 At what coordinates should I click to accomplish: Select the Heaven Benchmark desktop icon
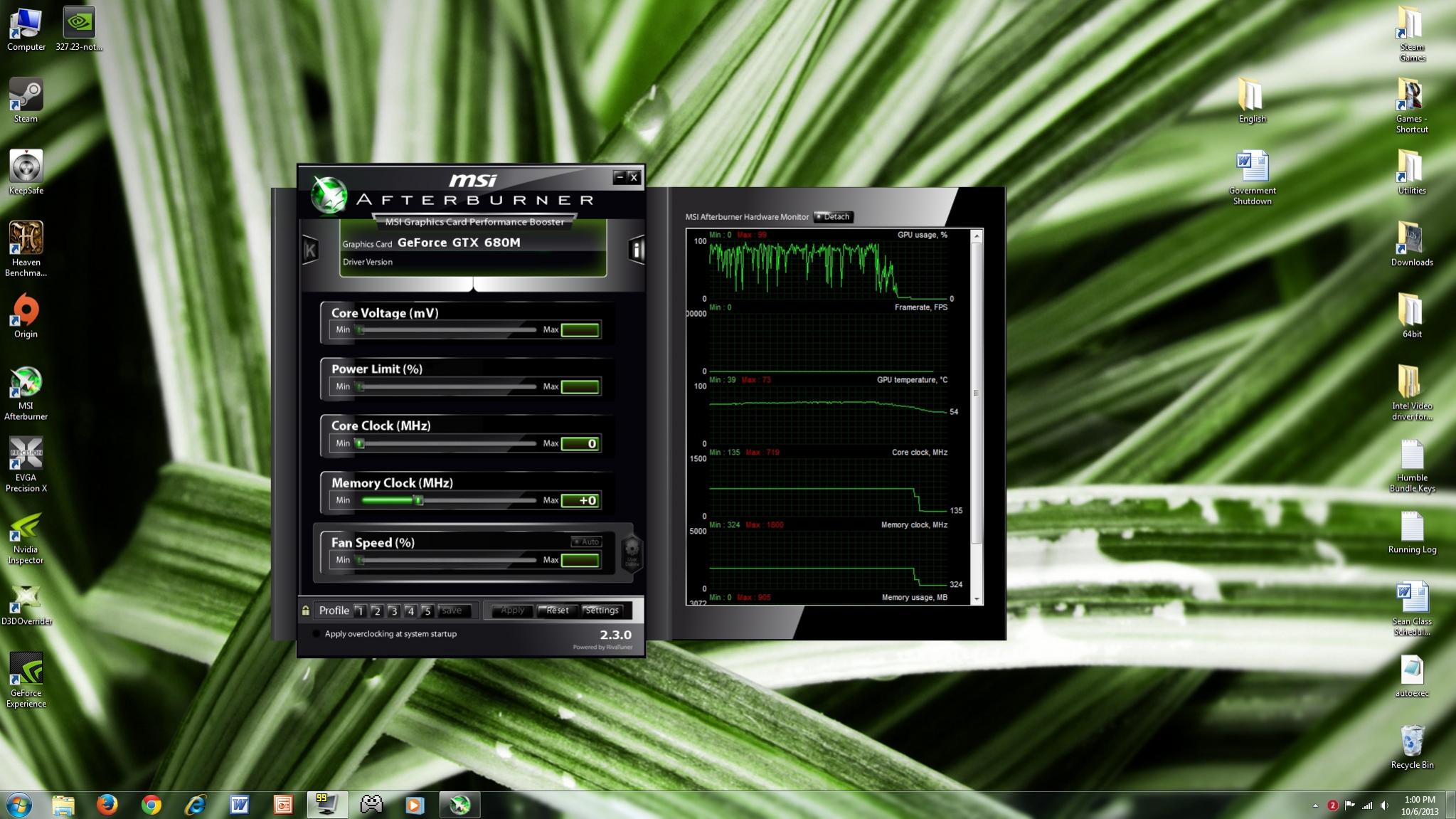26,249
